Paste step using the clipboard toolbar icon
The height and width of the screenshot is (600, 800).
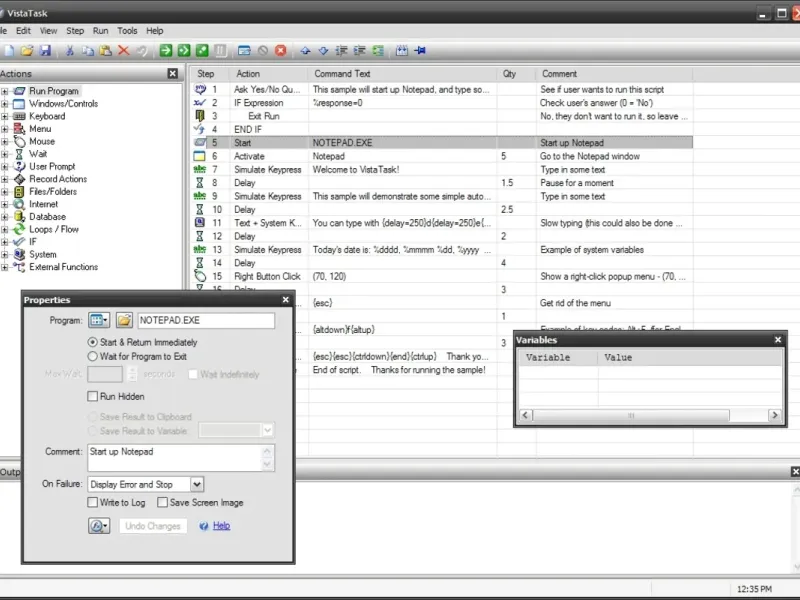pyautogui.click(x=106, y=51)
